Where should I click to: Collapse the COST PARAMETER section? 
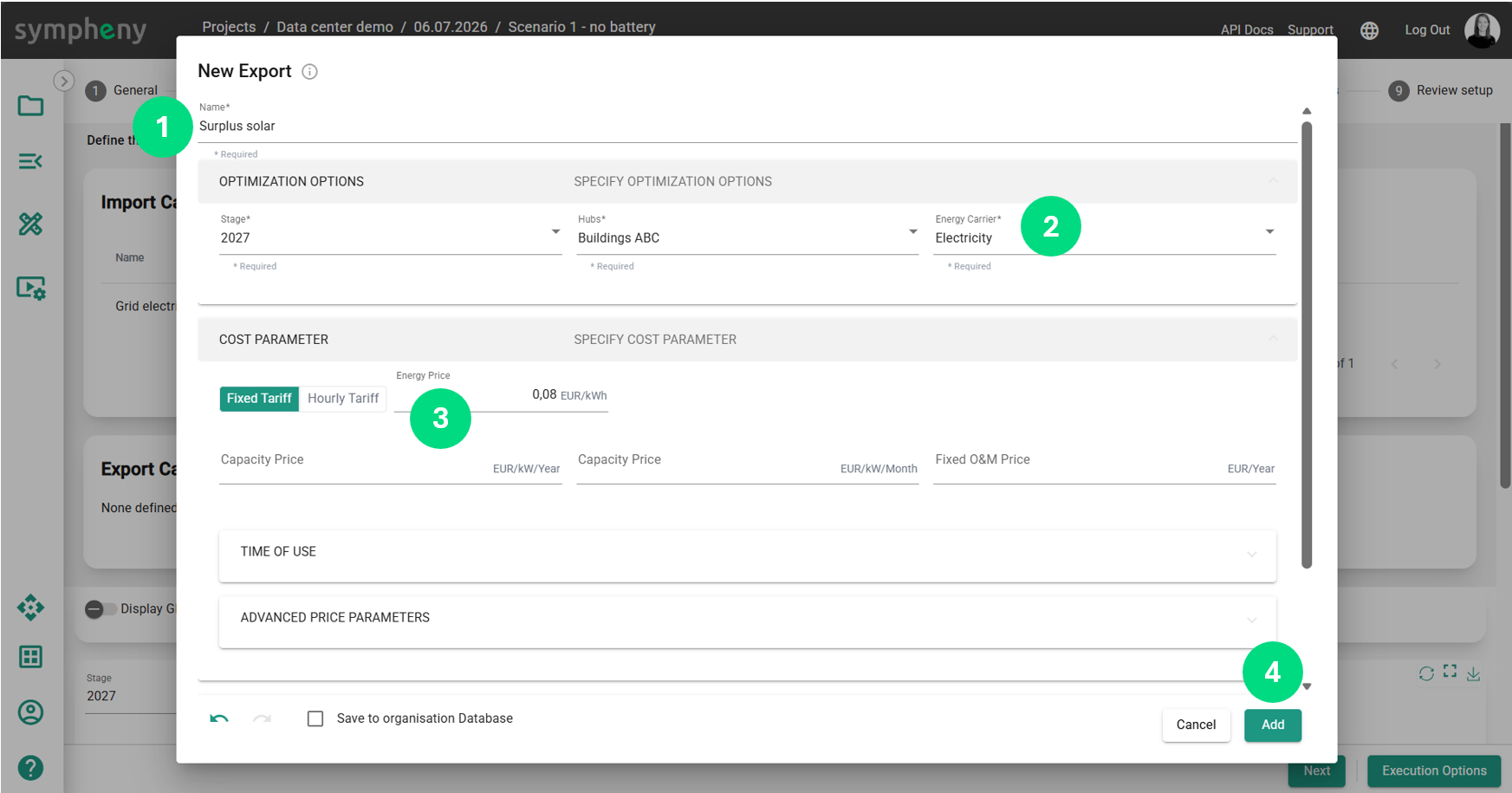tap(748, 340)
